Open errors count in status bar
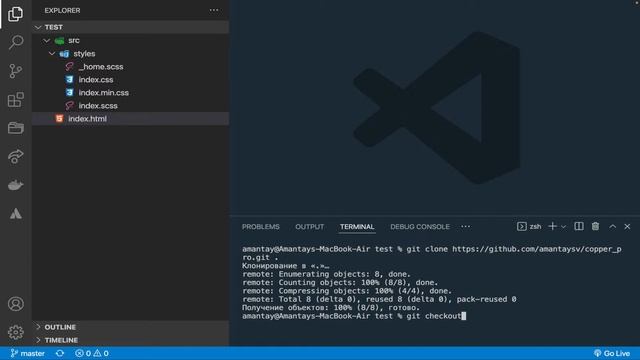This screenshot has width=640, height=360. point(83,353)
